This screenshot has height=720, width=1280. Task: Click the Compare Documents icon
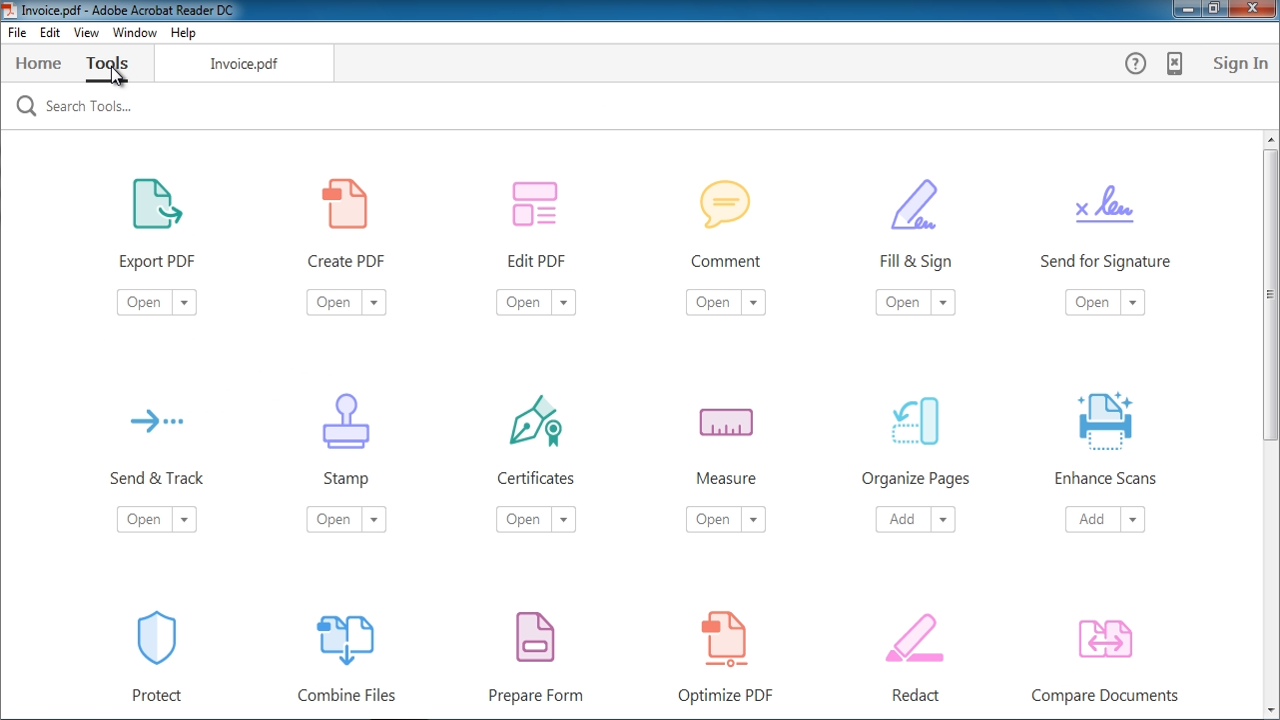click(x=1105, y=638)
